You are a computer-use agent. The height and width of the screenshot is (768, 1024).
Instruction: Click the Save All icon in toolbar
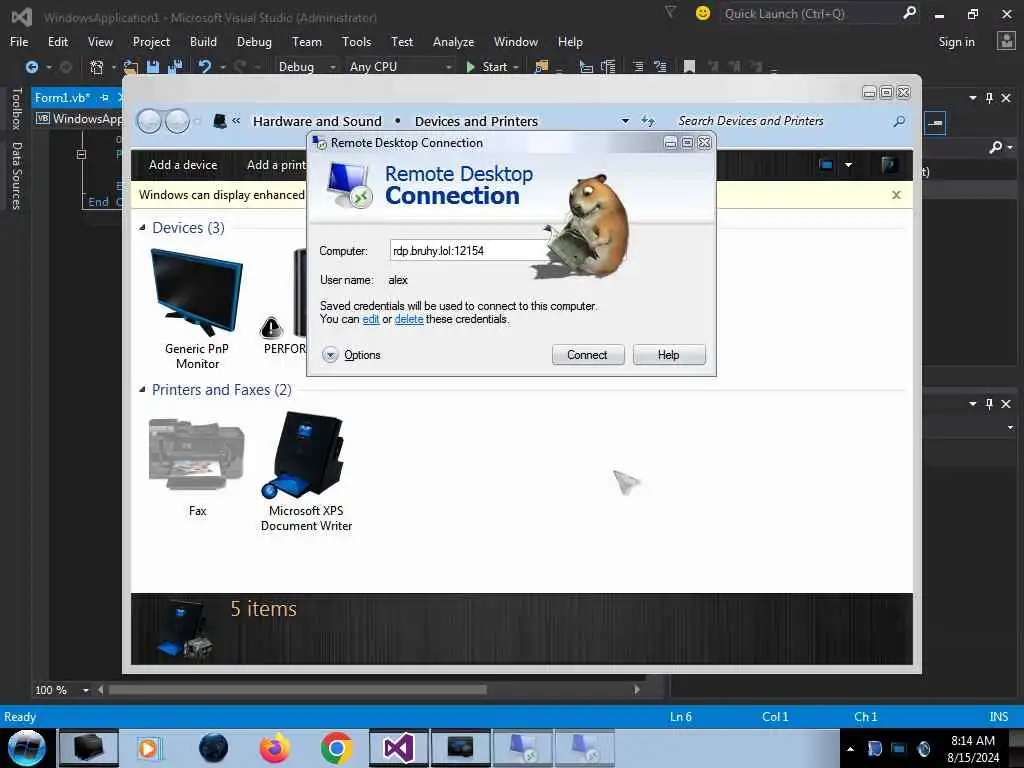(175, 67)
